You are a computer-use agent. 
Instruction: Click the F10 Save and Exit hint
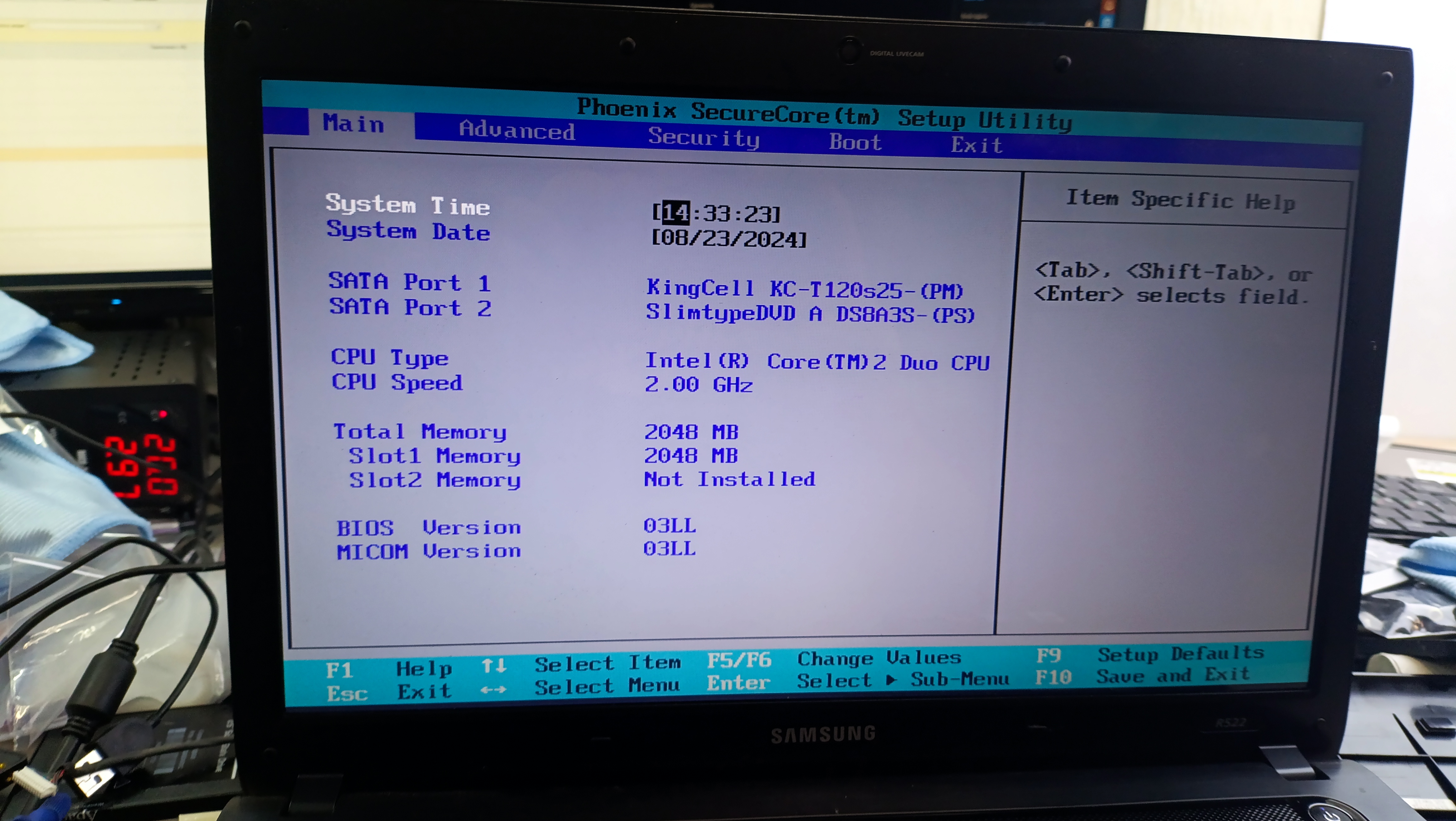tap(1142, 676)
